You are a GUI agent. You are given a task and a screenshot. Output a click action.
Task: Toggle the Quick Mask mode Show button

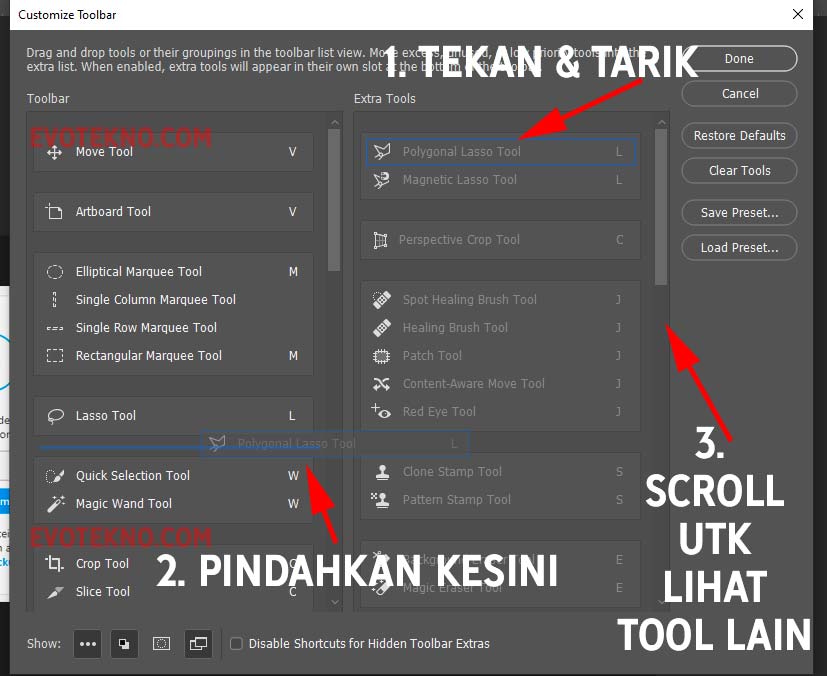point(161,644)
